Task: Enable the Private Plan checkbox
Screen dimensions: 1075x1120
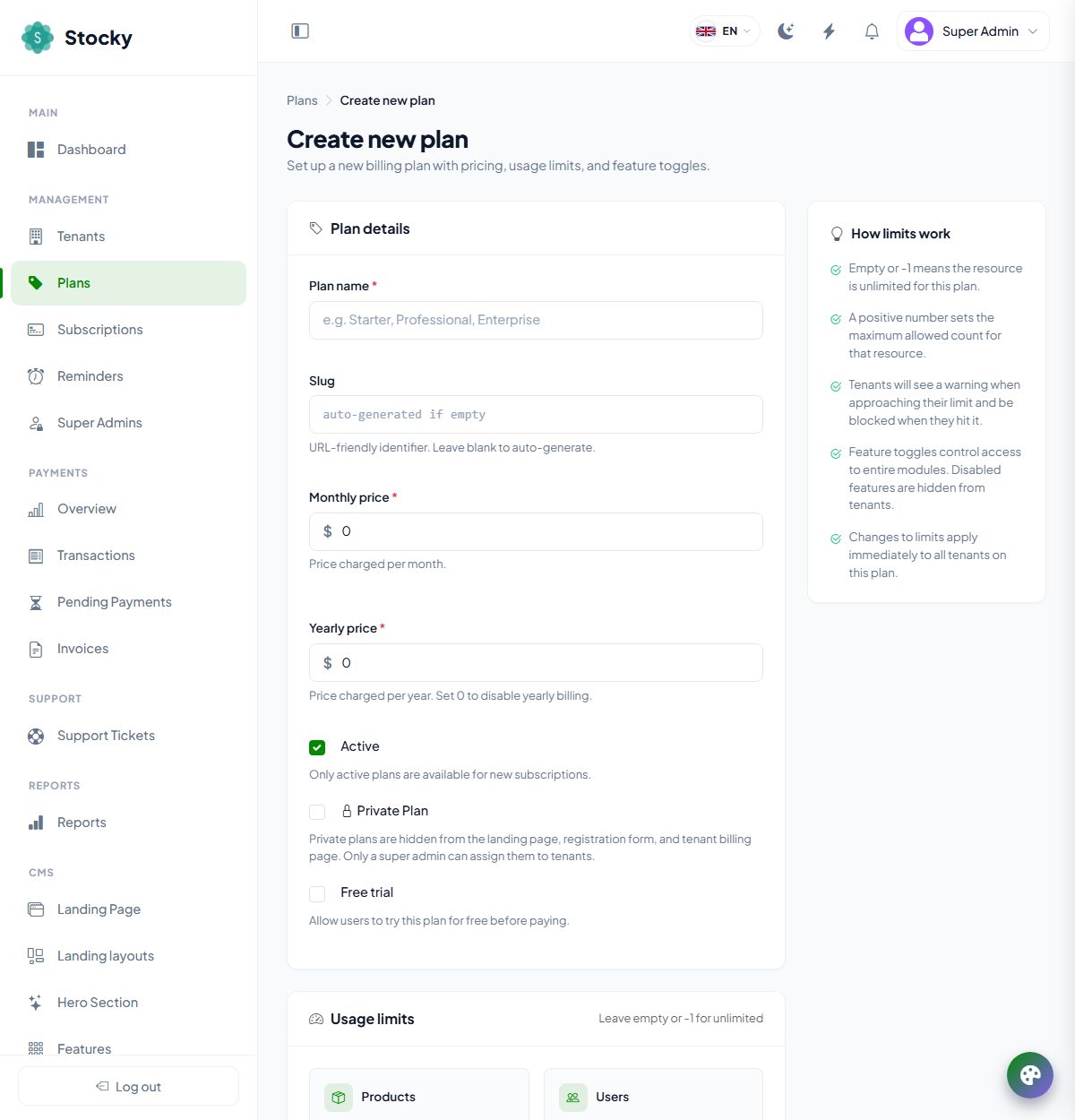Action: click(x=317, y=812)
